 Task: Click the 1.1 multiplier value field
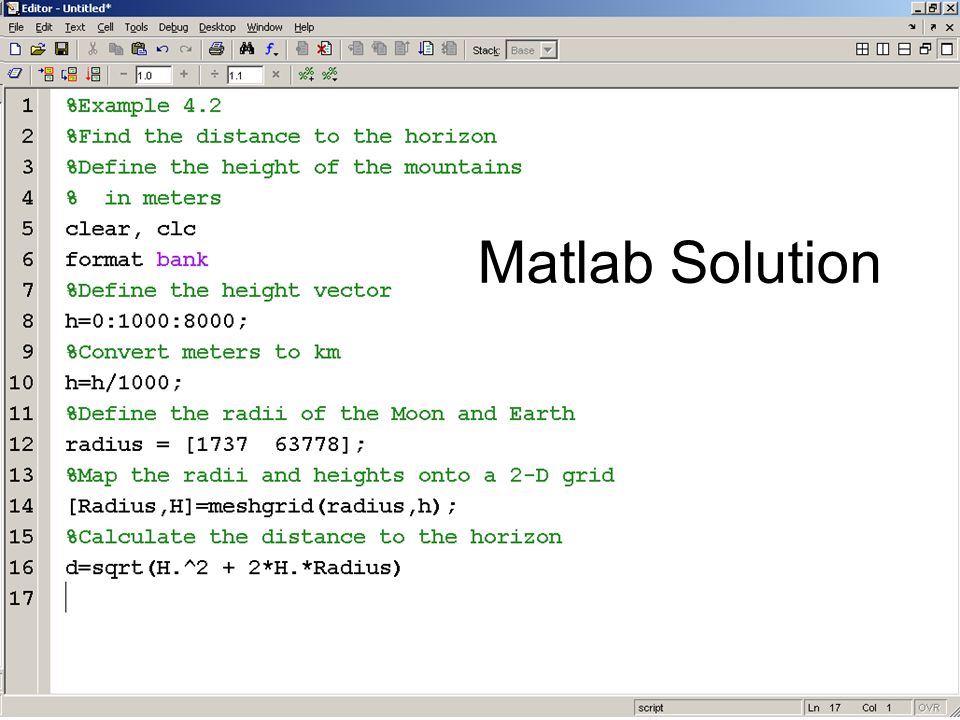click(x=245, y=75)
